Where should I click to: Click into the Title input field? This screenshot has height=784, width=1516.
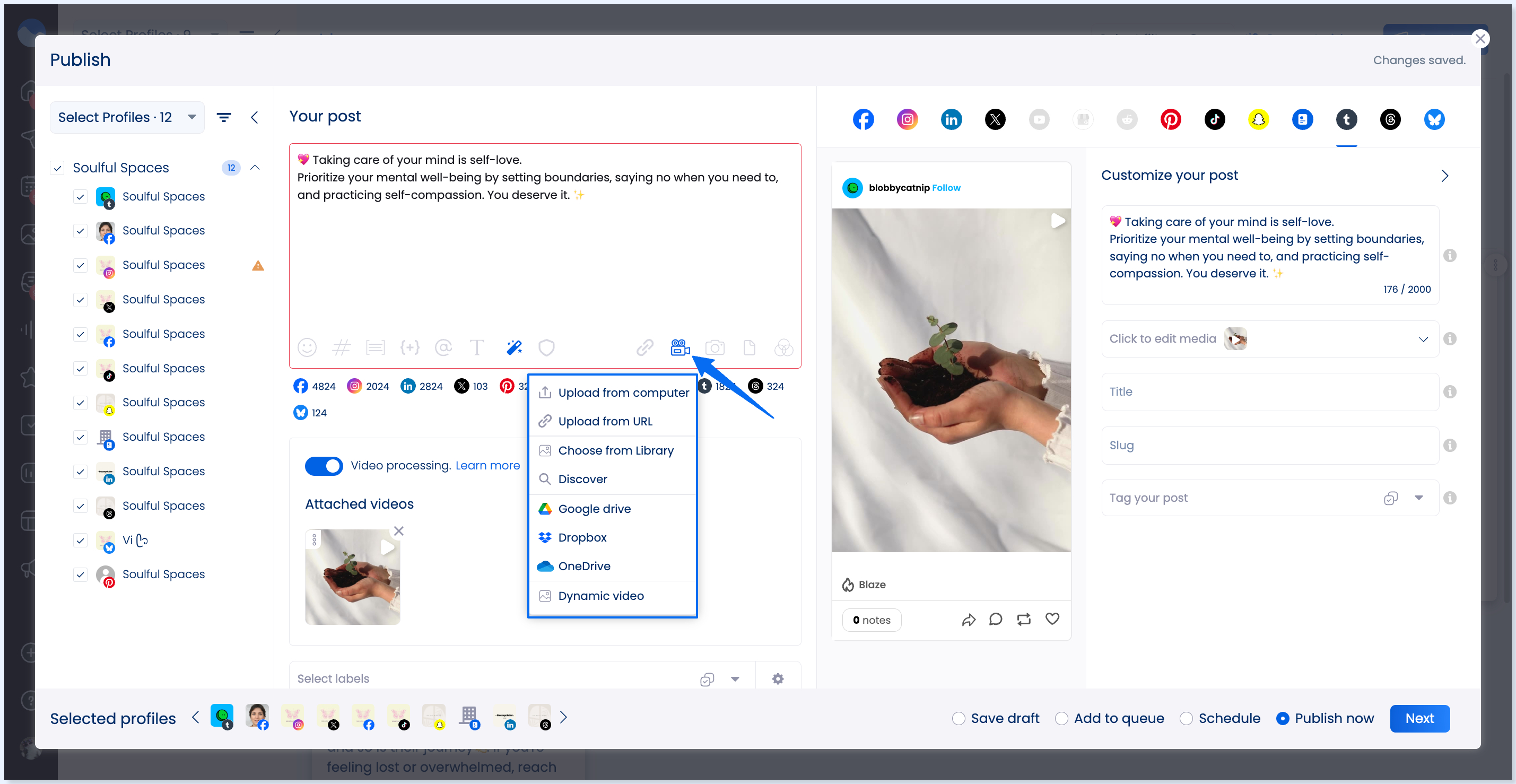[1270, 392]
